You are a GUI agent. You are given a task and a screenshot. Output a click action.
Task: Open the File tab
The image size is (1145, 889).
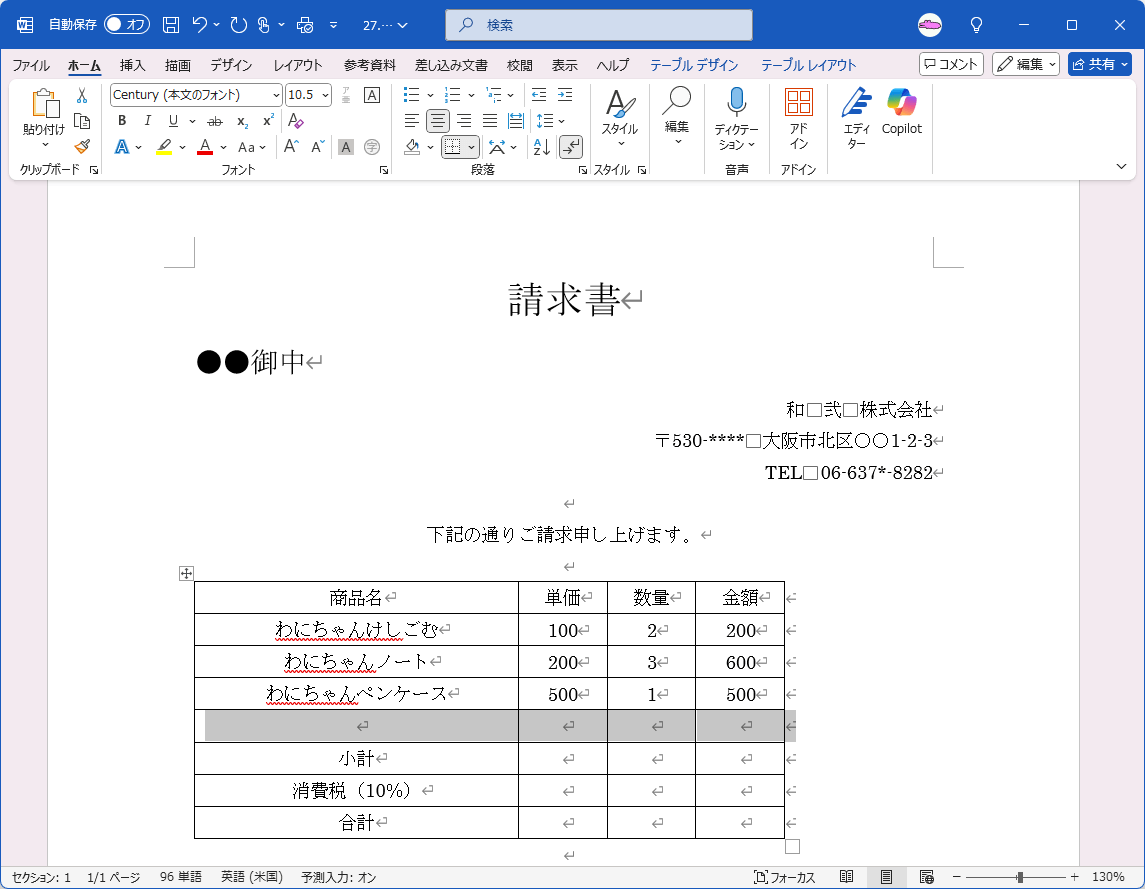[31, 65]
